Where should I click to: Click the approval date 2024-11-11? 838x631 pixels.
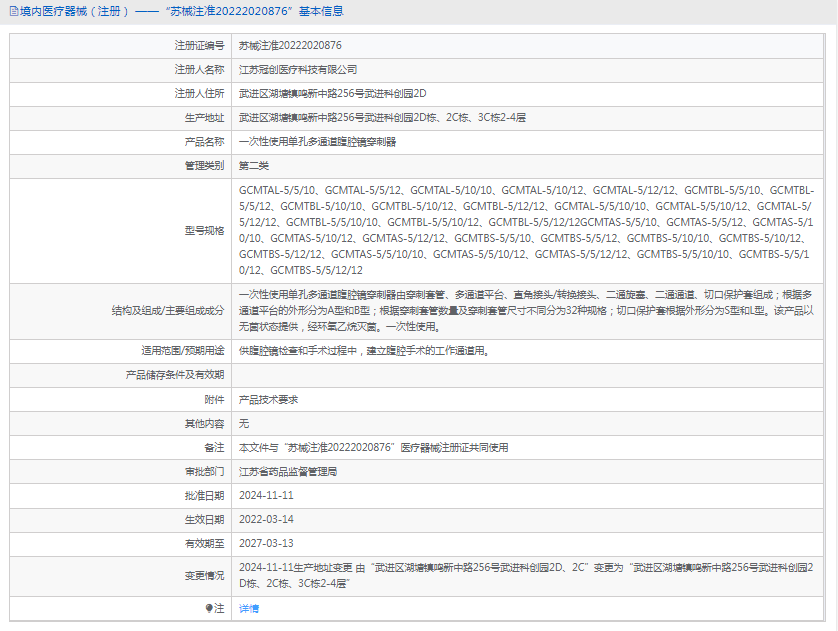pyautogui.click(x=266, y=495)
